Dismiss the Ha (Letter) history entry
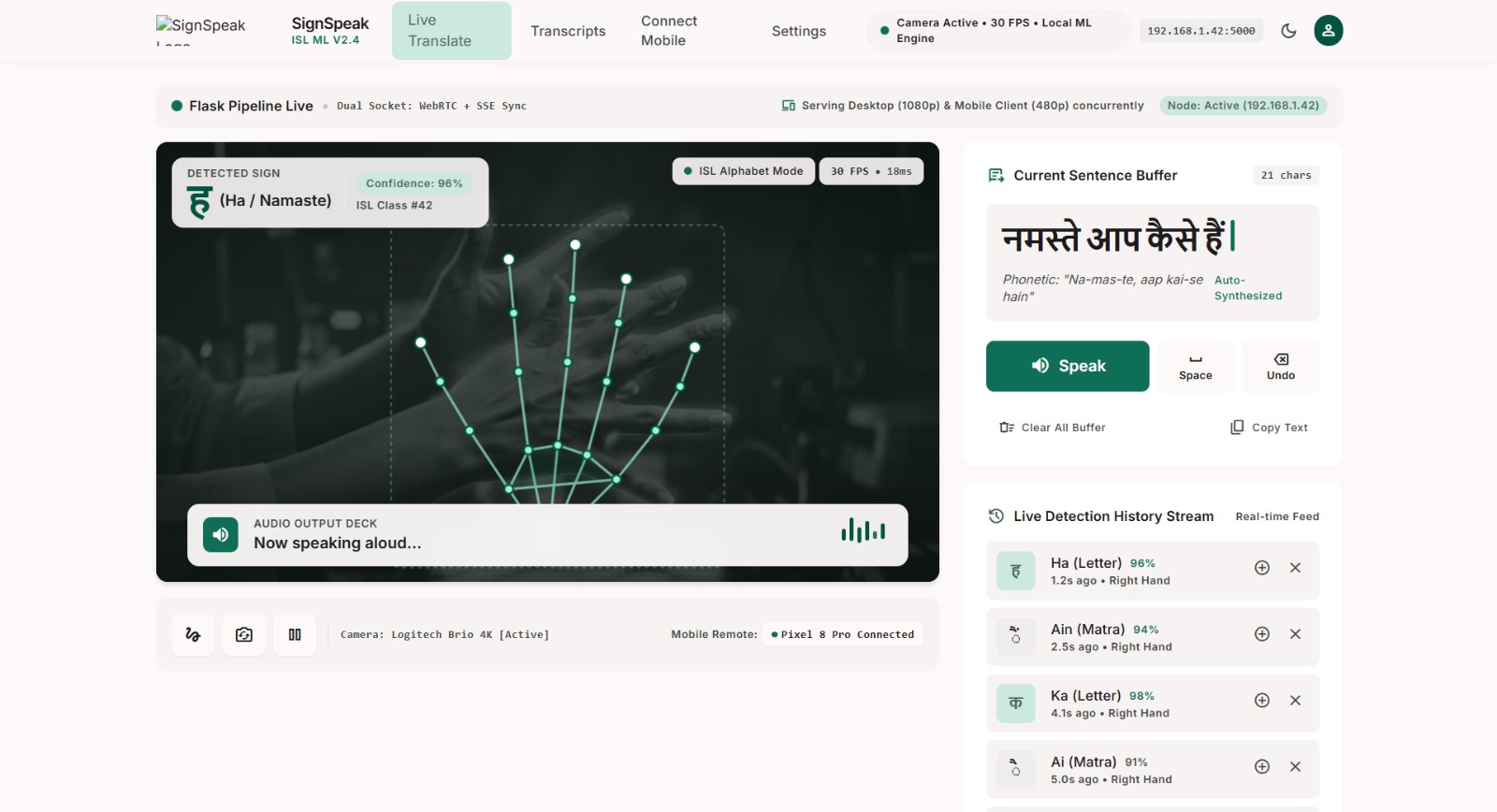1497x812 pixels. [x=1296, y=568]
